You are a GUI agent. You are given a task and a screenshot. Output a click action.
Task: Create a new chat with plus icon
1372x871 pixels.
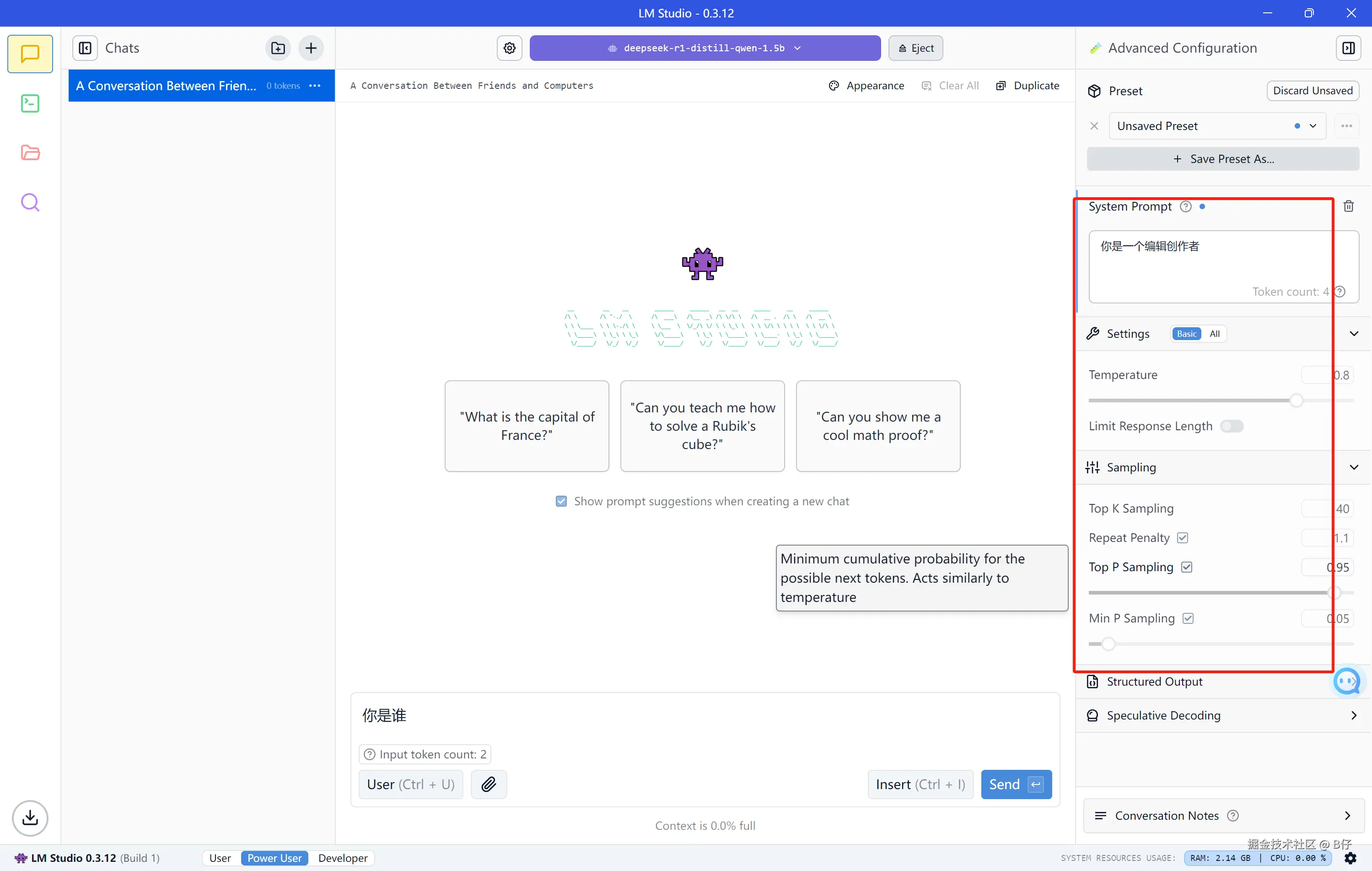point(311,48)
